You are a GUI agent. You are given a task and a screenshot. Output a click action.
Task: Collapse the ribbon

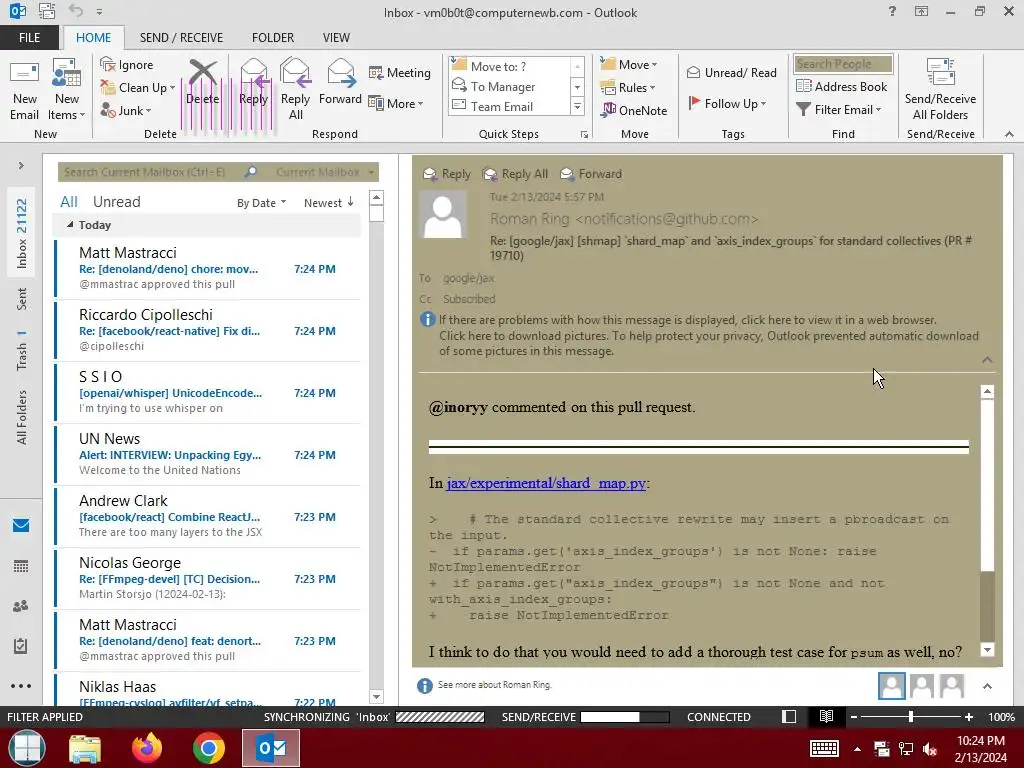click(x=1009, y=134)
